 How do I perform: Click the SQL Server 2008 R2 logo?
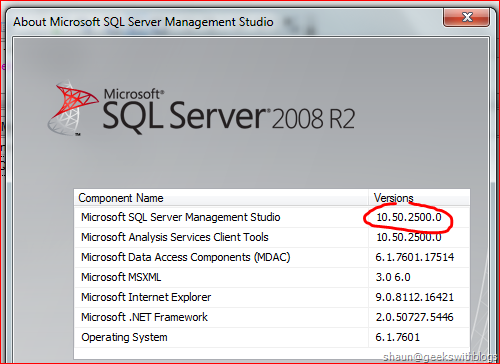201,108
